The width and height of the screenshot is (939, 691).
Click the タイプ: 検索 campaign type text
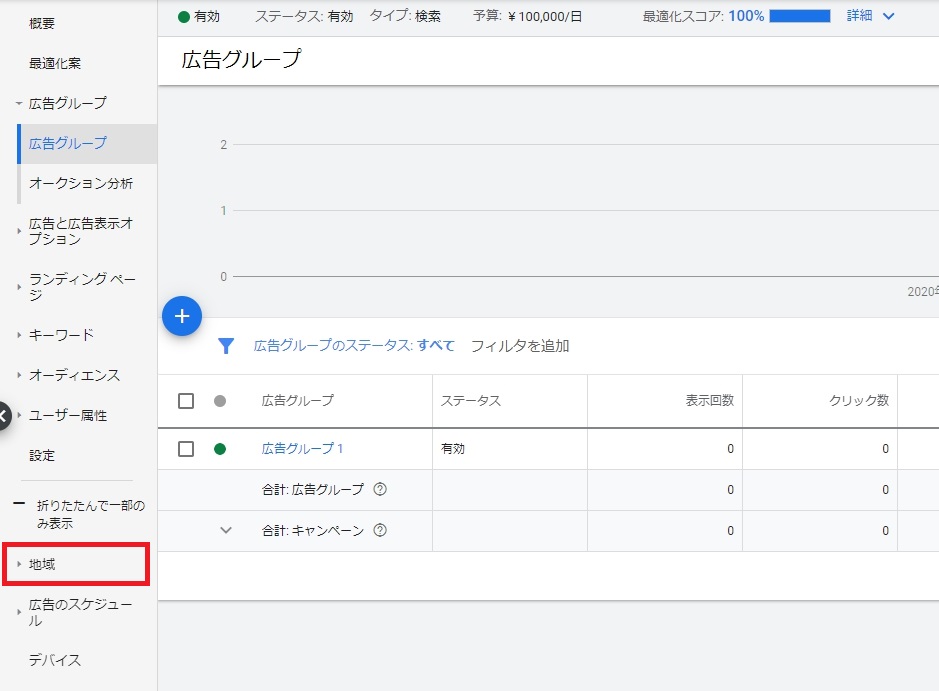[405, 16]
